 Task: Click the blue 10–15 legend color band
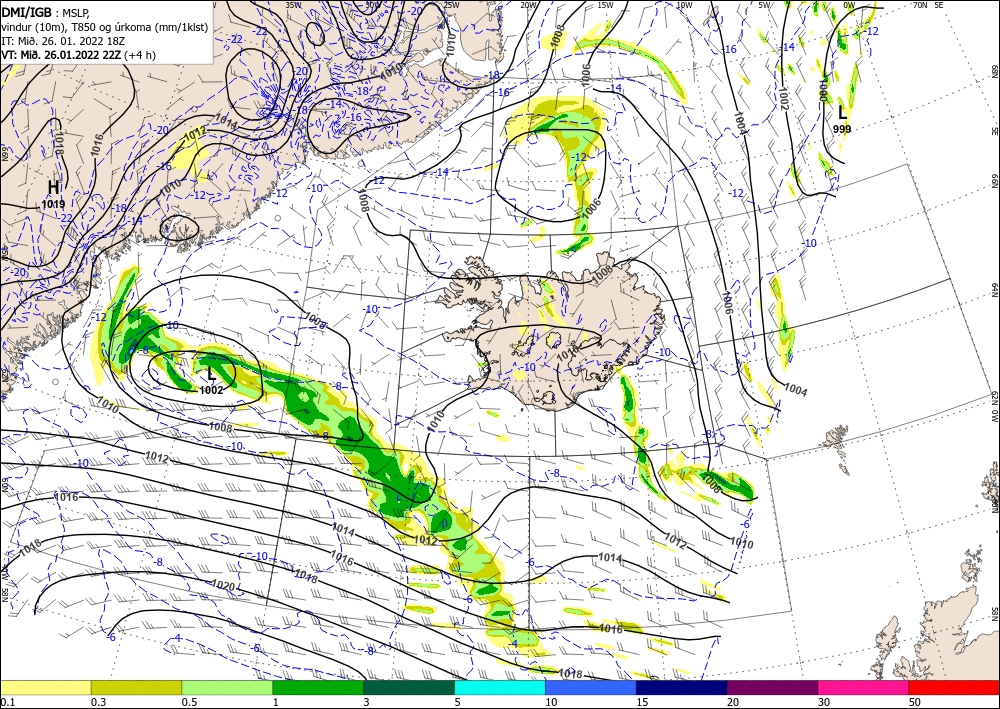coord(591,687)
